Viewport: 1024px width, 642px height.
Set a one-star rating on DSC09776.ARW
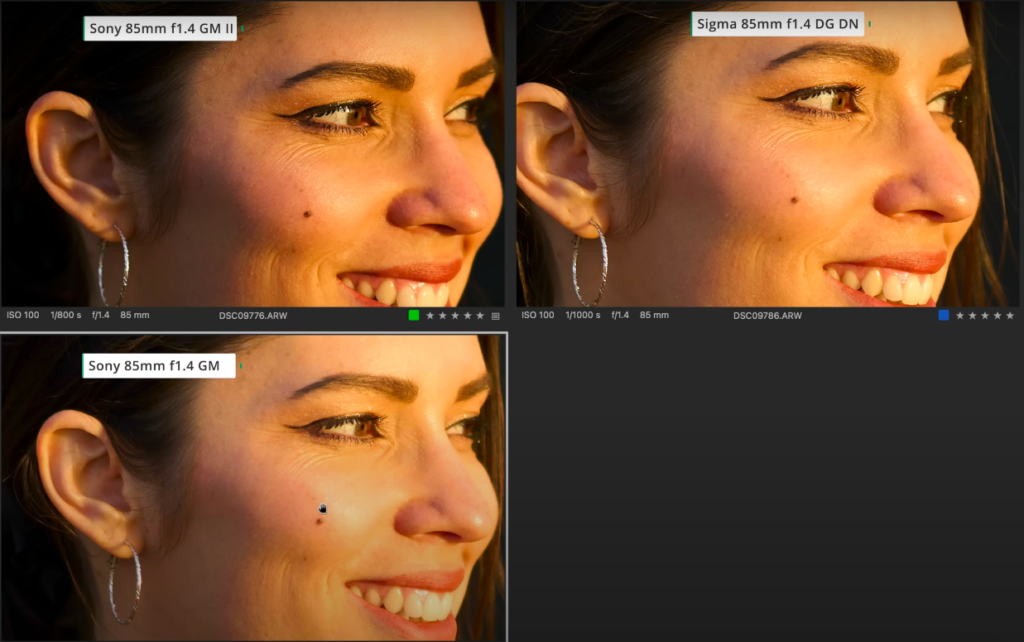430,315
